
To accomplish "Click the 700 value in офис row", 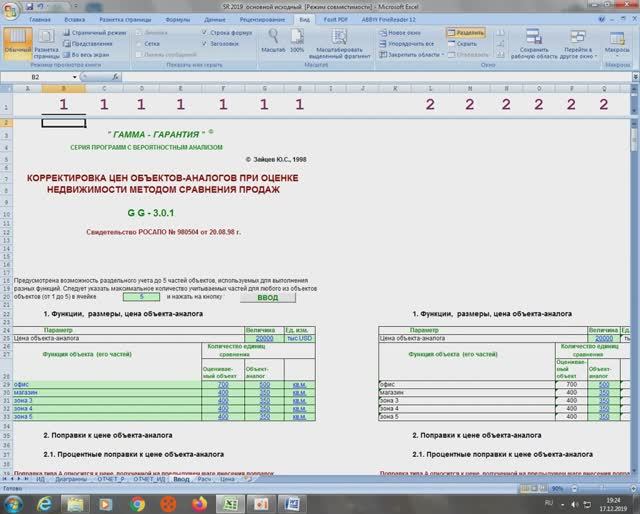I will point(223,384).
